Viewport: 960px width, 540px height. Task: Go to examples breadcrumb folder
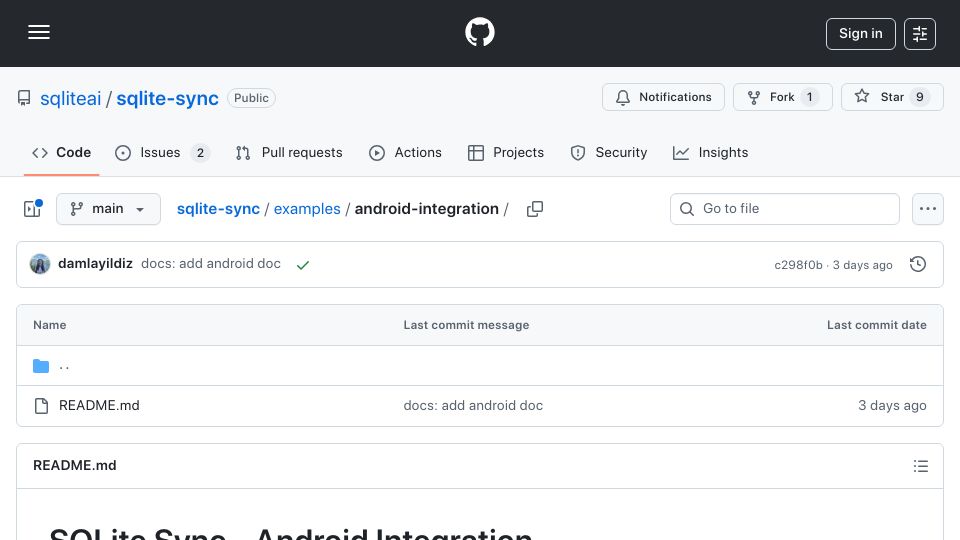click(307, 209)
